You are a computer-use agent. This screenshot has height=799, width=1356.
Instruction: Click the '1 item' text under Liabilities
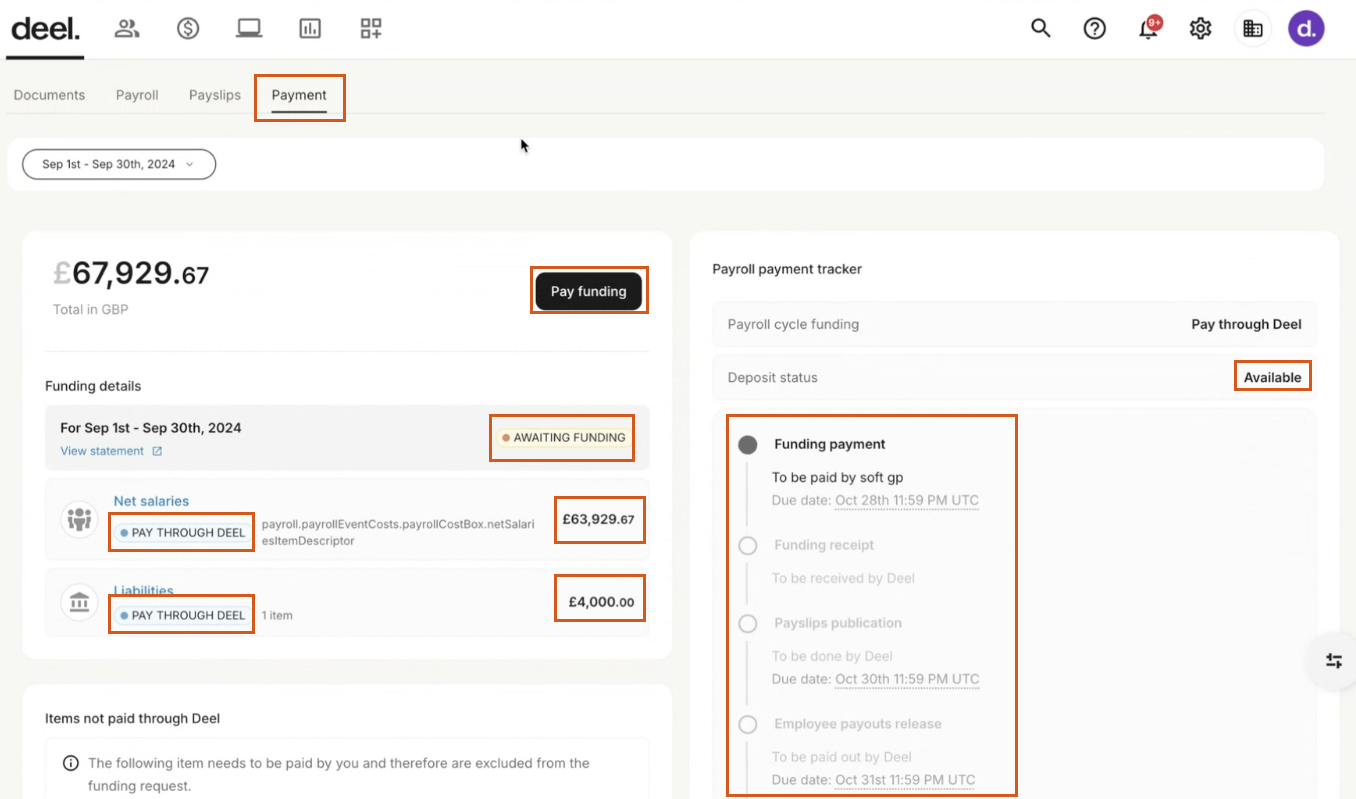click(x=277, y=616)
